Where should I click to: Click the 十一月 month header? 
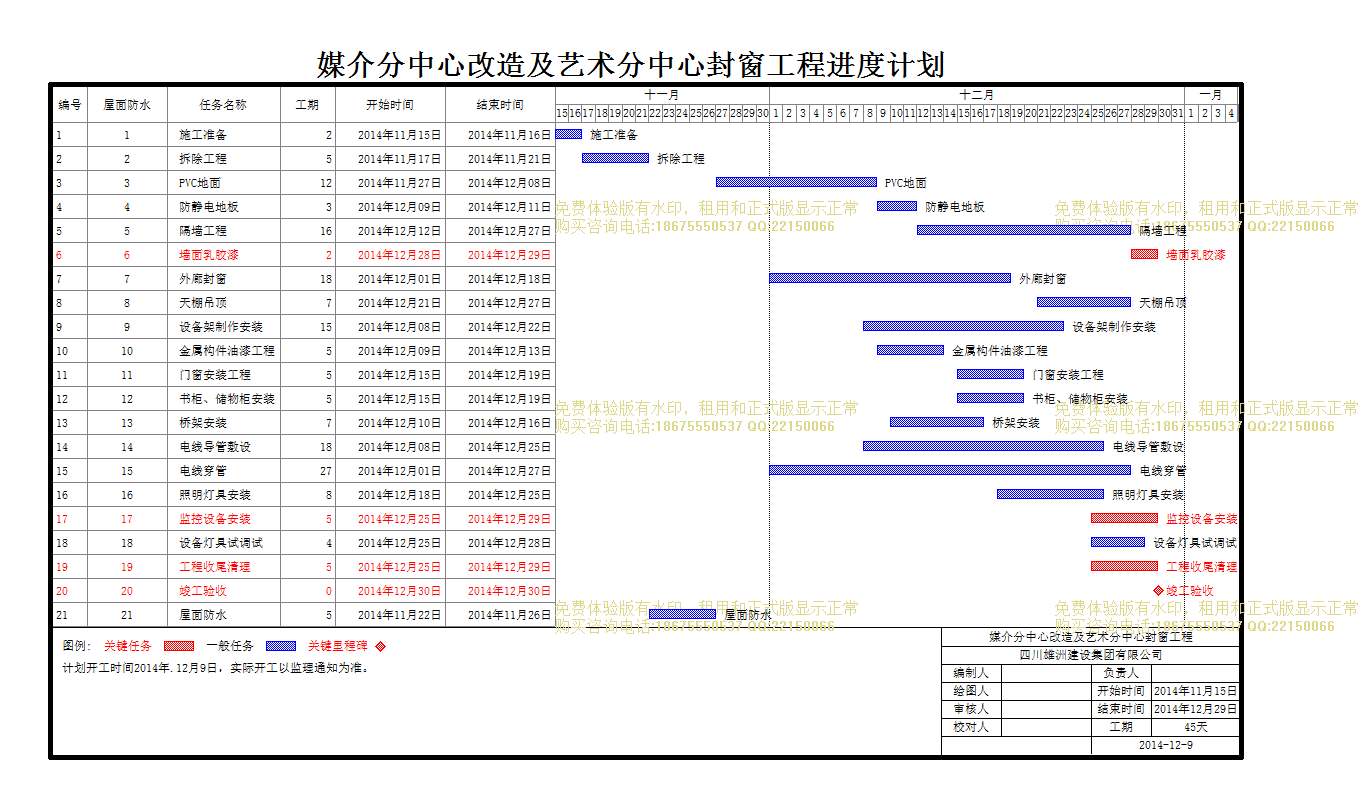pyautogui.click(x=662, y=95)
